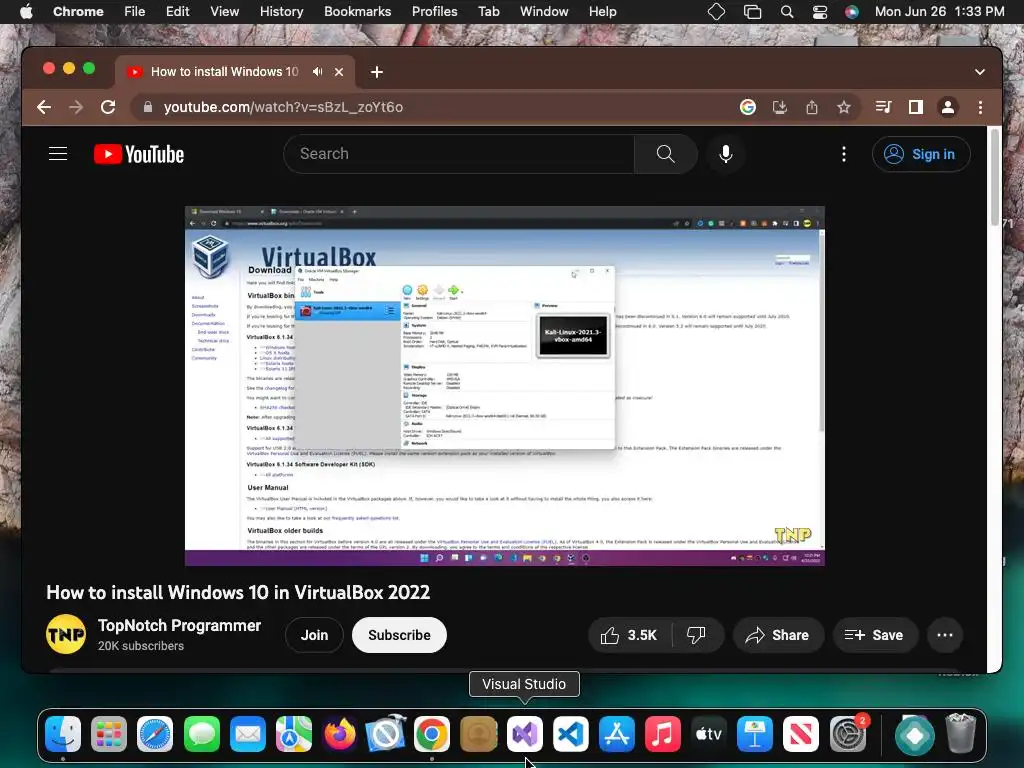Open Keynote from the dock
1024x768 pixels.
[755, 734]
